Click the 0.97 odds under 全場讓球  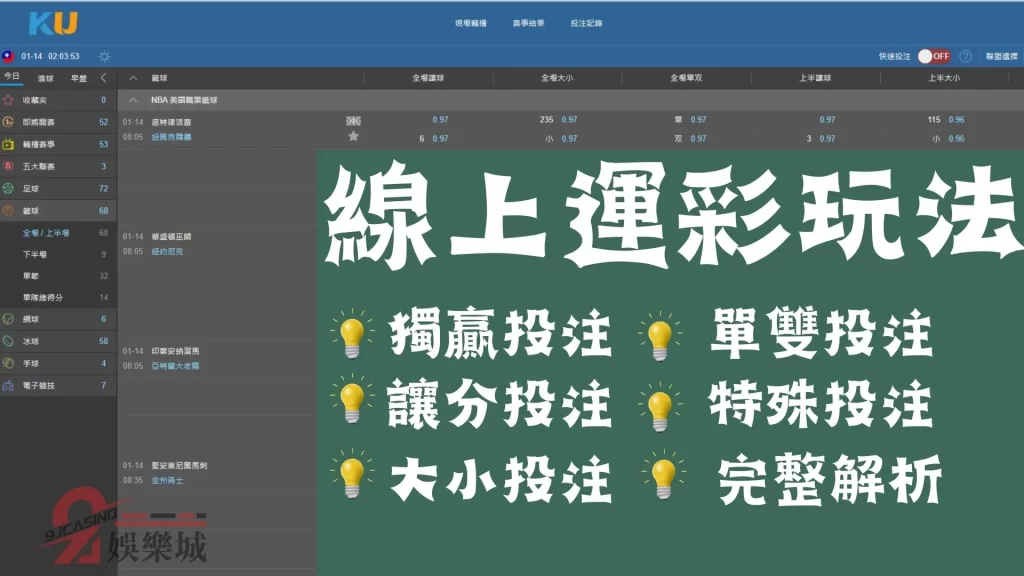pyautogui.click(x=441, y=117)
